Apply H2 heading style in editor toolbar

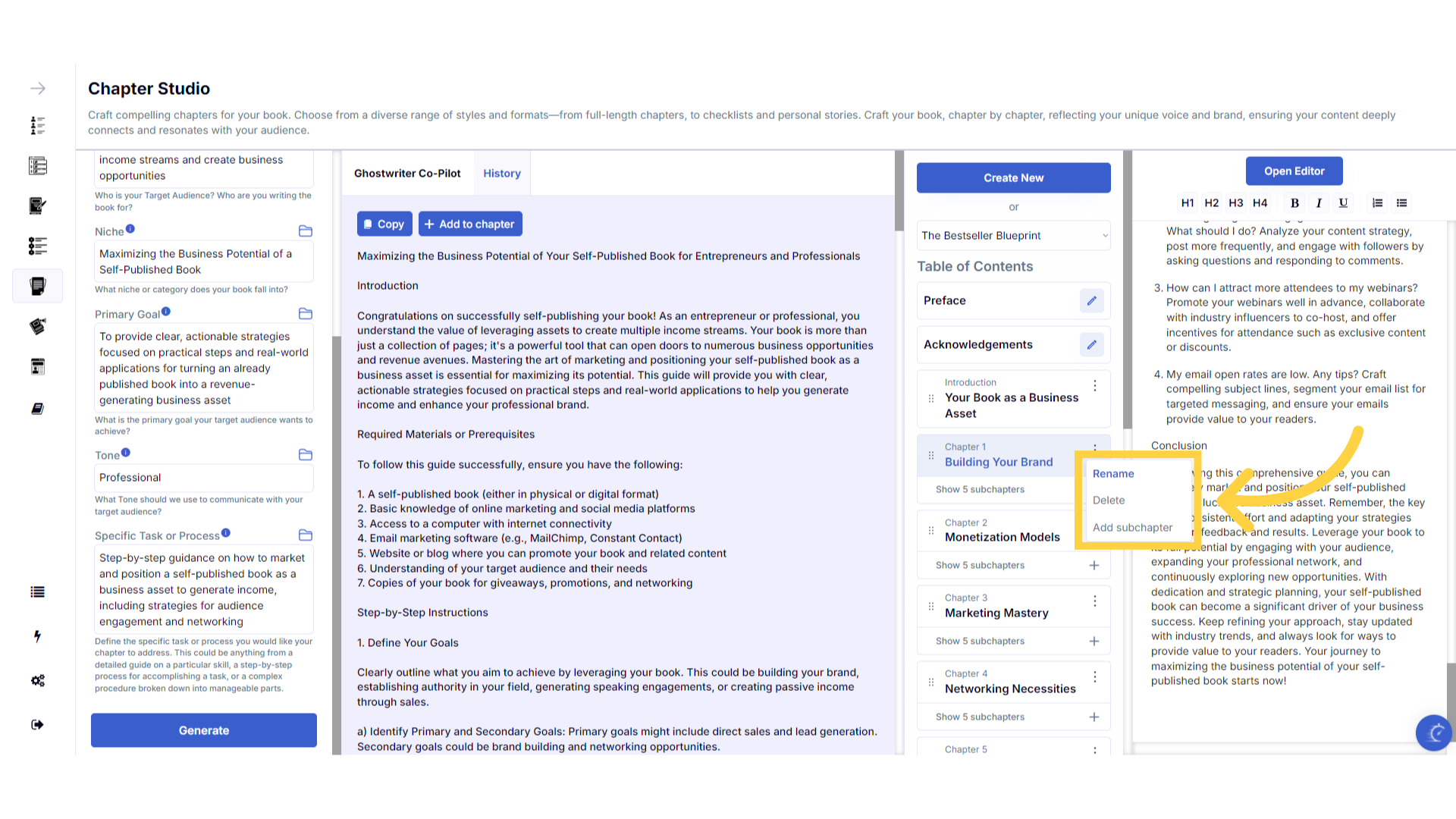pyautogui.click(x=1211, y=202)
